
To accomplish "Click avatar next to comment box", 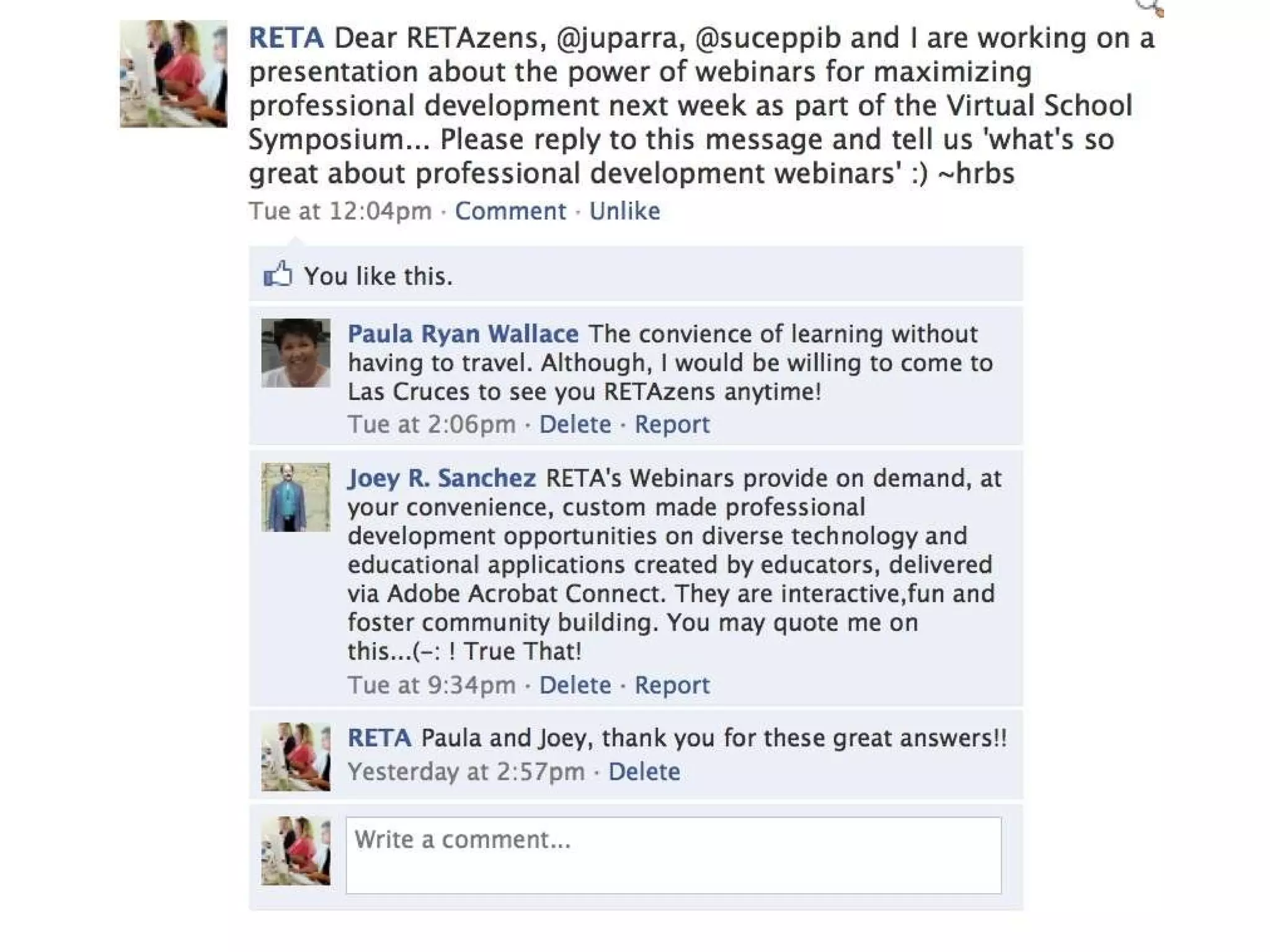I will (x=295, y=851).
